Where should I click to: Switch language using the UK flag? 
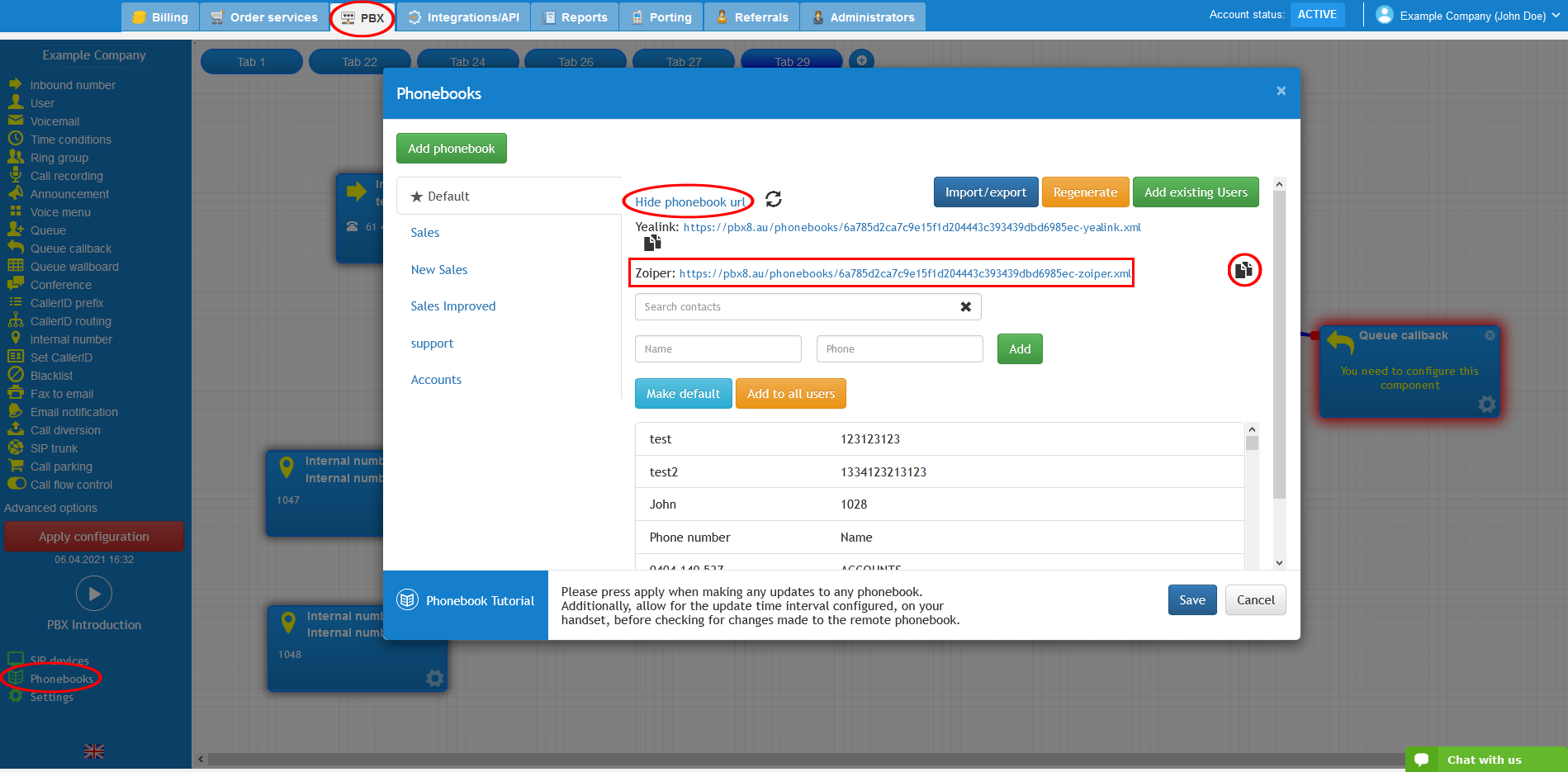[93, 751]
